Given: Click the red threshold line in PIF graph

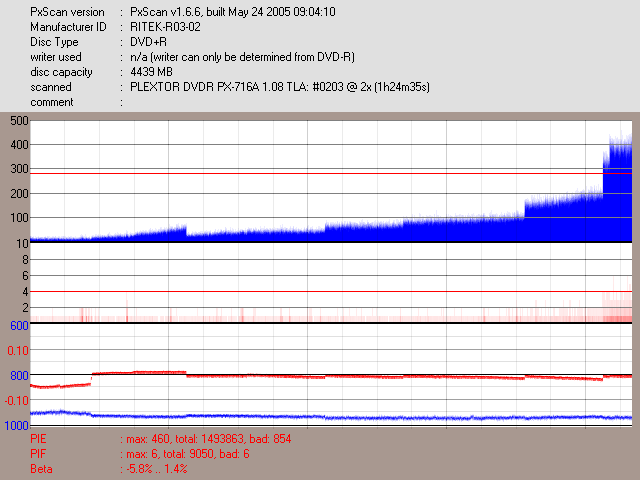Looking at the screenshot, I should click(331, 291).
